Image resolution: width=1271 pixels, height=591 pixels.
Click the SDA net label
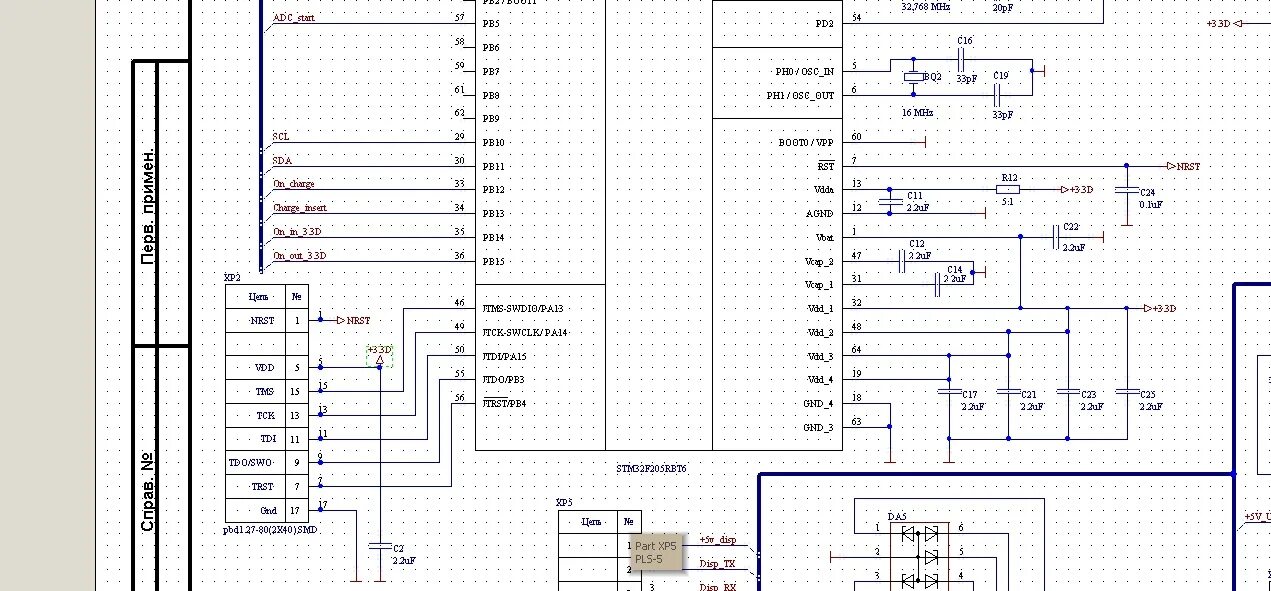pyautogui.click(x=282, y=160)
